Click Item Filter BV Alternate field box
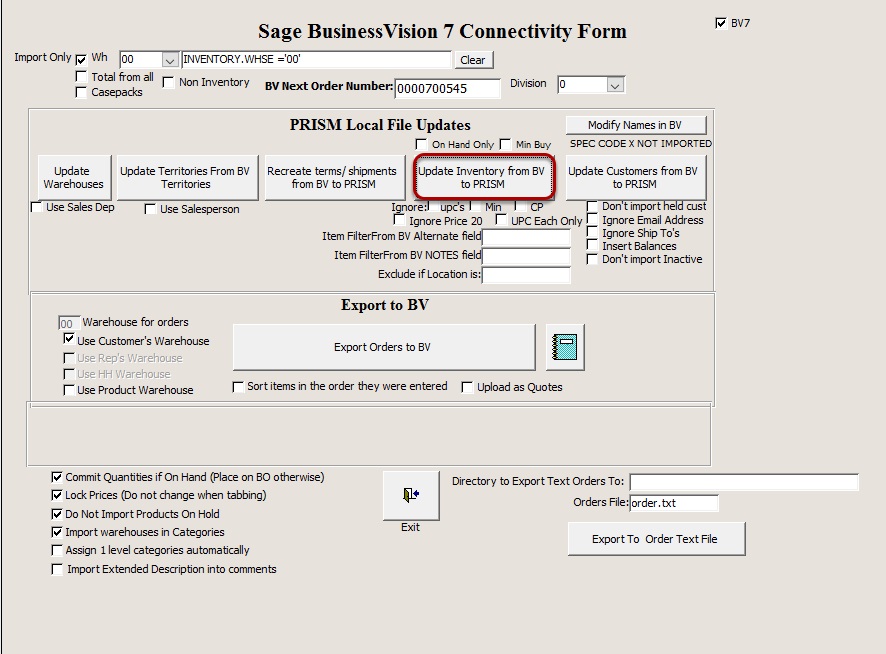886x654 pixels. 526,237
